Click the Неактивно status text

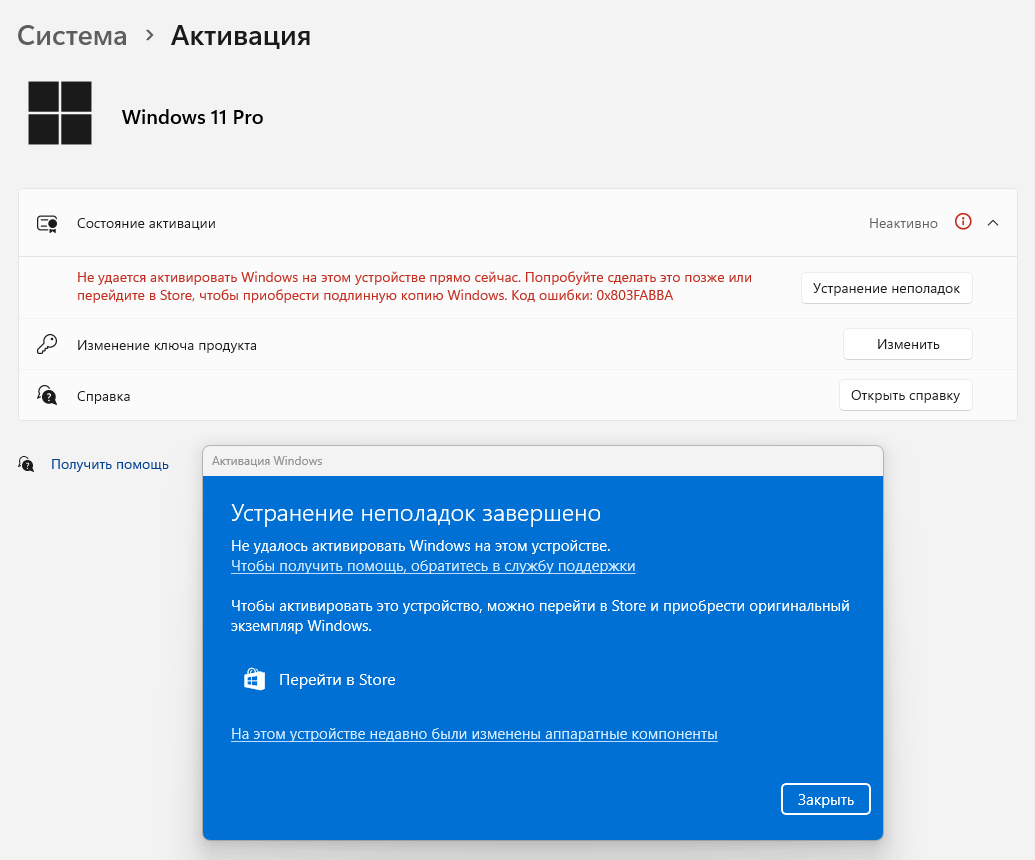click(x=903, y=223)
